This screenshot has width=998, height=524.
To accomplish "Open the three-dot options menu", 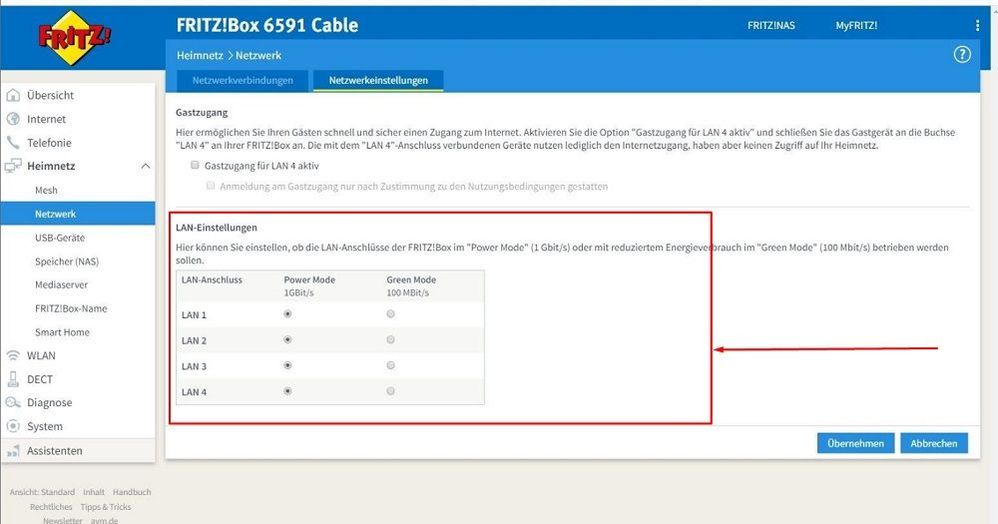I will click(x=977, y=25).
